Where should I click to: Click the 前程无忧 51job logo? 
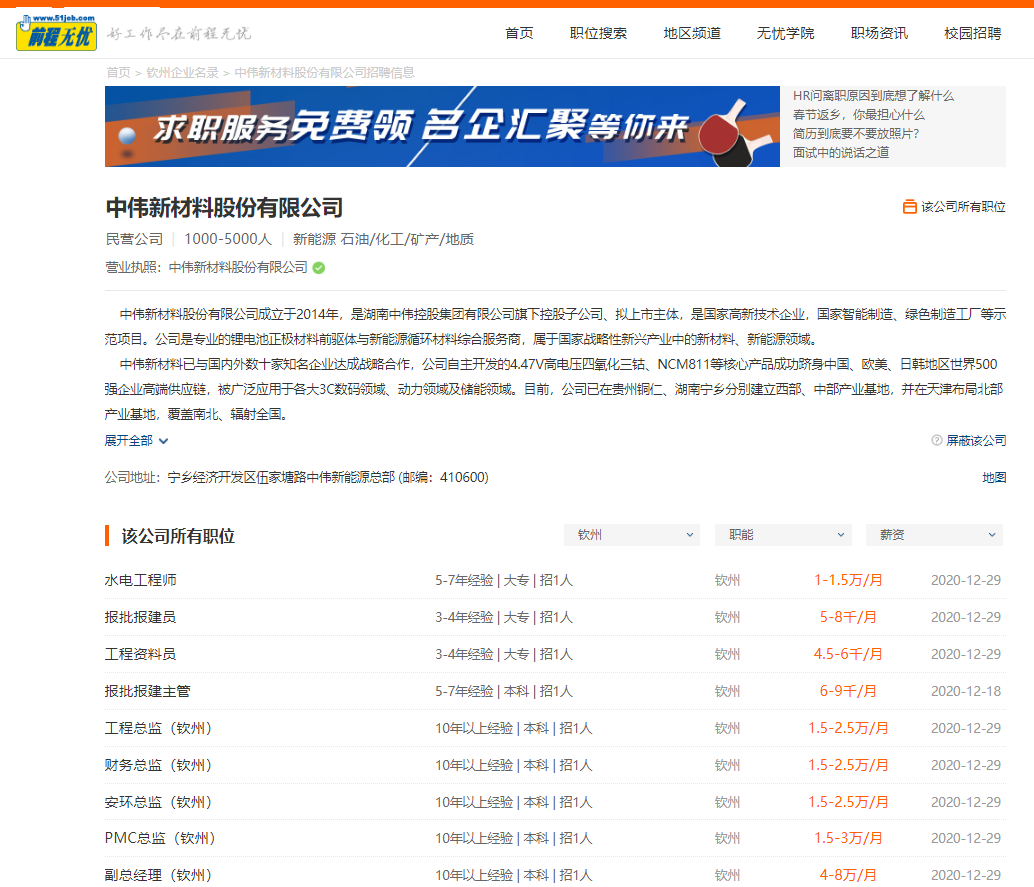(57, 32)
